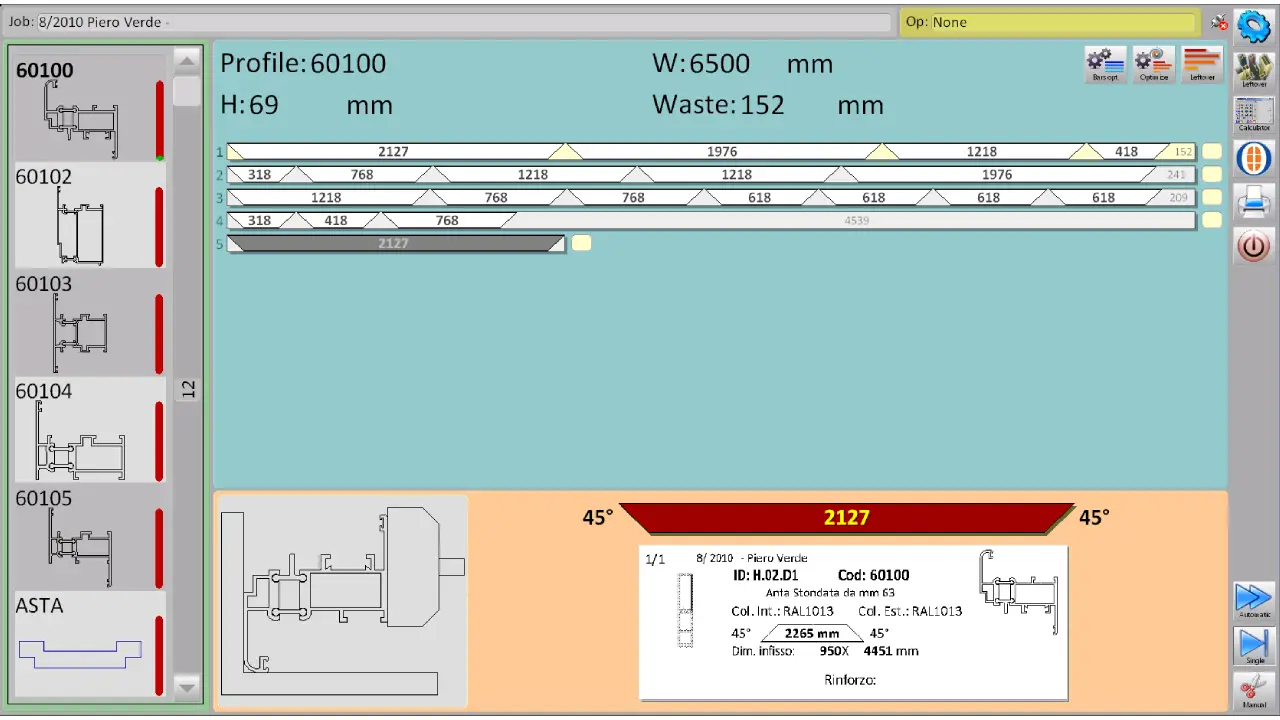Start Automatic cutting mode

coord(1254,599)
